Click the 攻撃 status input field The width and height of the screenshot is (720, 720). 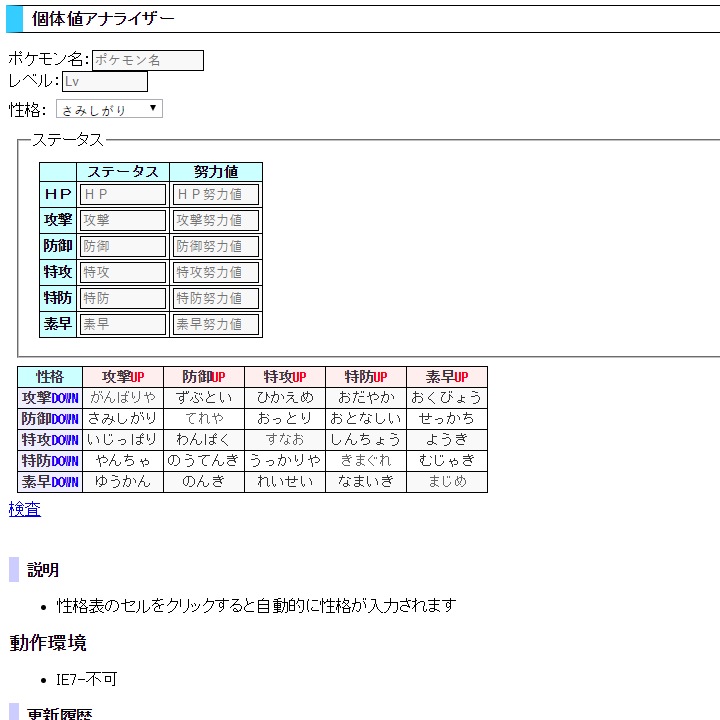pos(123,220)
